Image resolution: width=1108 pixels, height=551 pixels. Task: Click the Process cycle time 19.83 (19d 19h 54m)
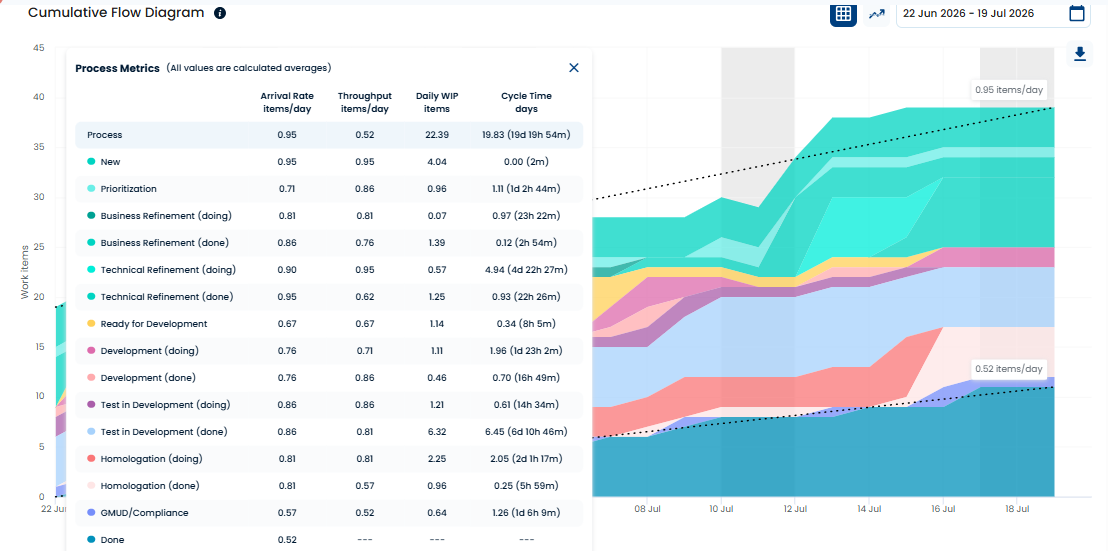click(526, 134)
